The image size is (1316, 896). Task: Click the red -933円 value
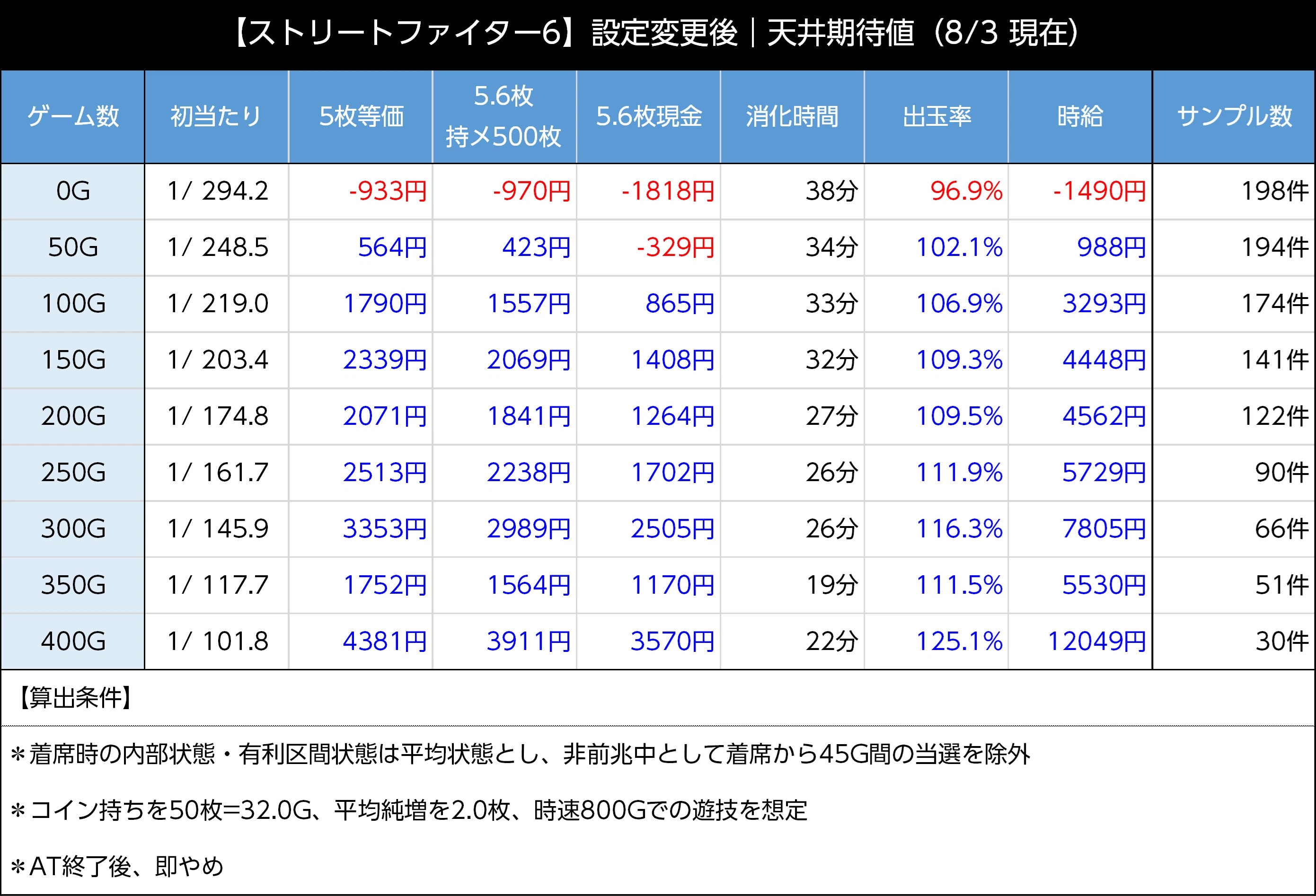388,191
